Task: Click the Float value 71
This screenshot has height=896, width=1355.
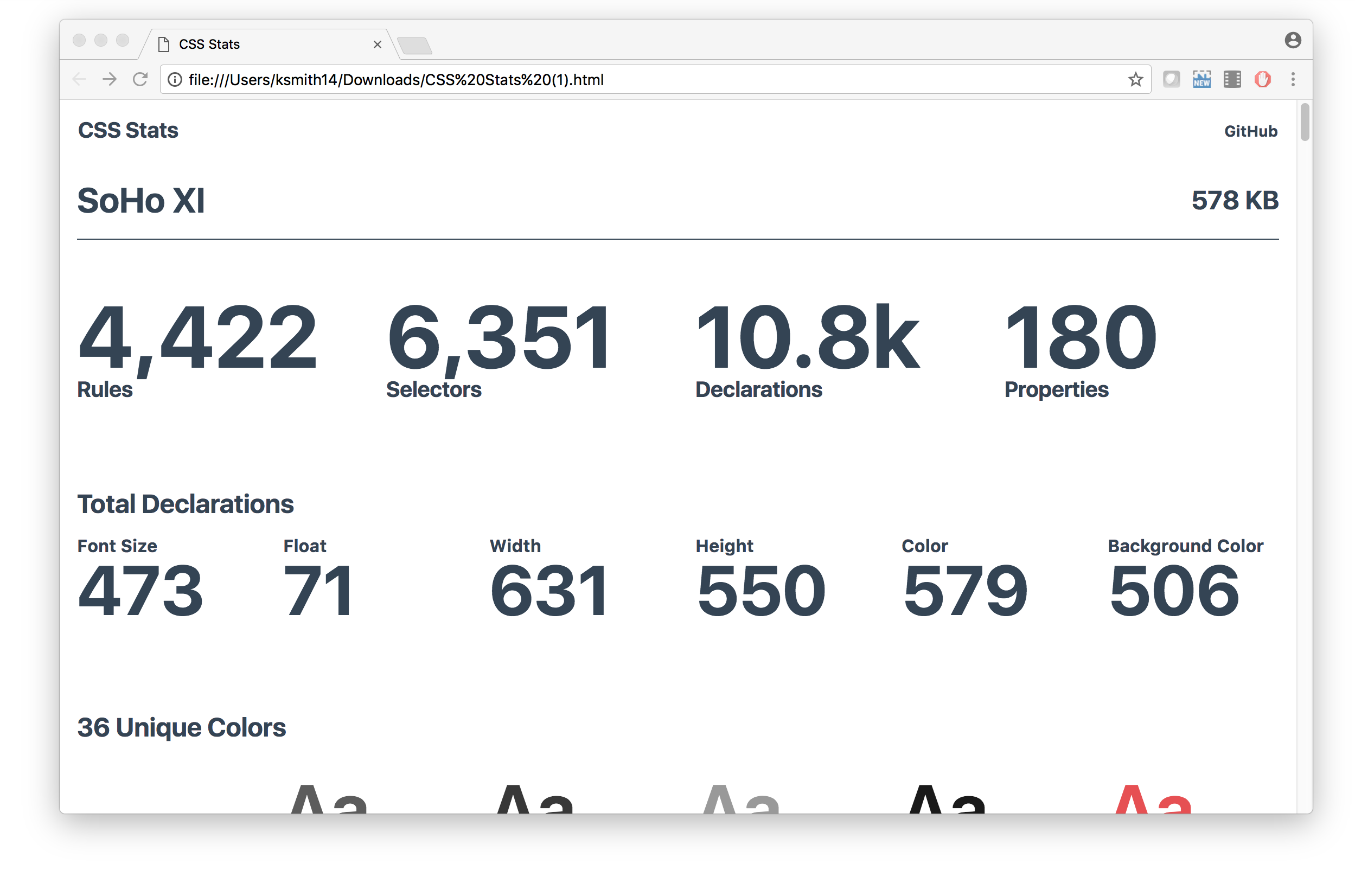Action: pyautogui.click(x=318, y=591)
